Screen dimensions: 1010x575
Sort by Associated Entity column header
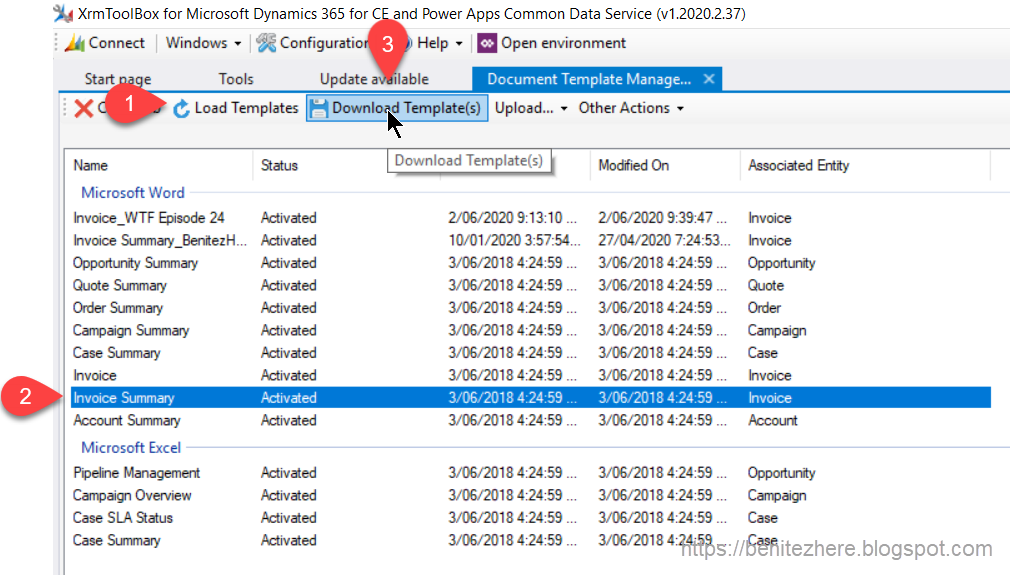pos(798,165)
